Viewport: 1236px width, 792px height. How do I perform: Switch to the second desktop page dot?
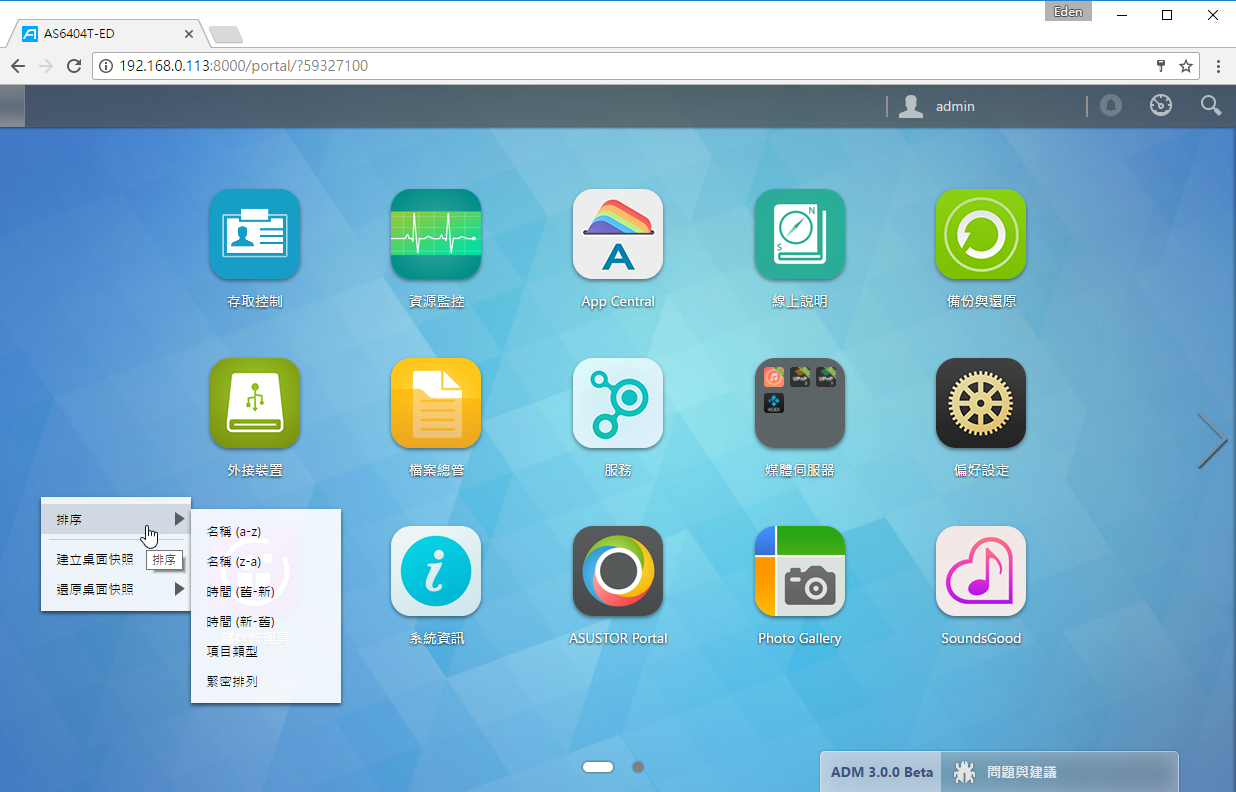coord(638,767)
